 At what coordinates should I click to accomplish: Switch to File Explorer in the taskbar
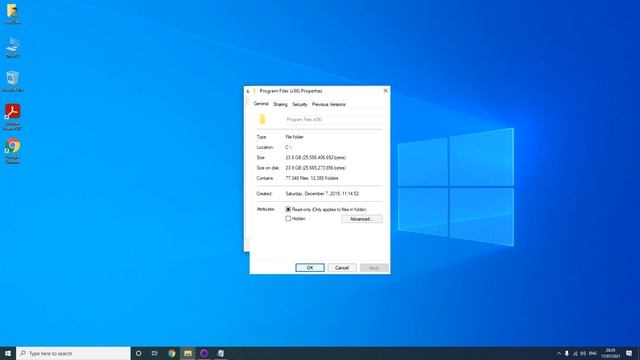[x=188, y=353]
